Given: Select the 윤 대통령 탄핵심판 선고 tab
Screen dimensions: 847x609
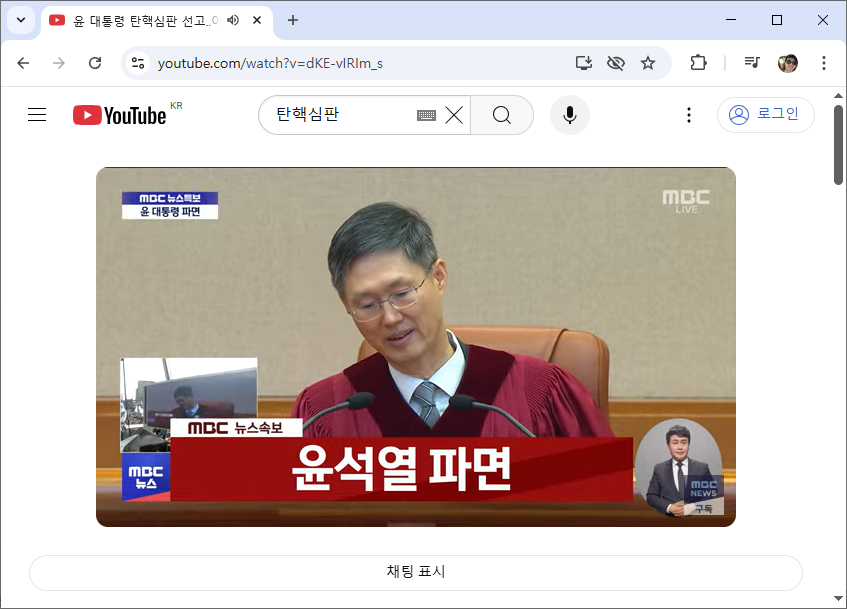Looking at the screenshot, I should pyautogui.click(x=146, y=21).
